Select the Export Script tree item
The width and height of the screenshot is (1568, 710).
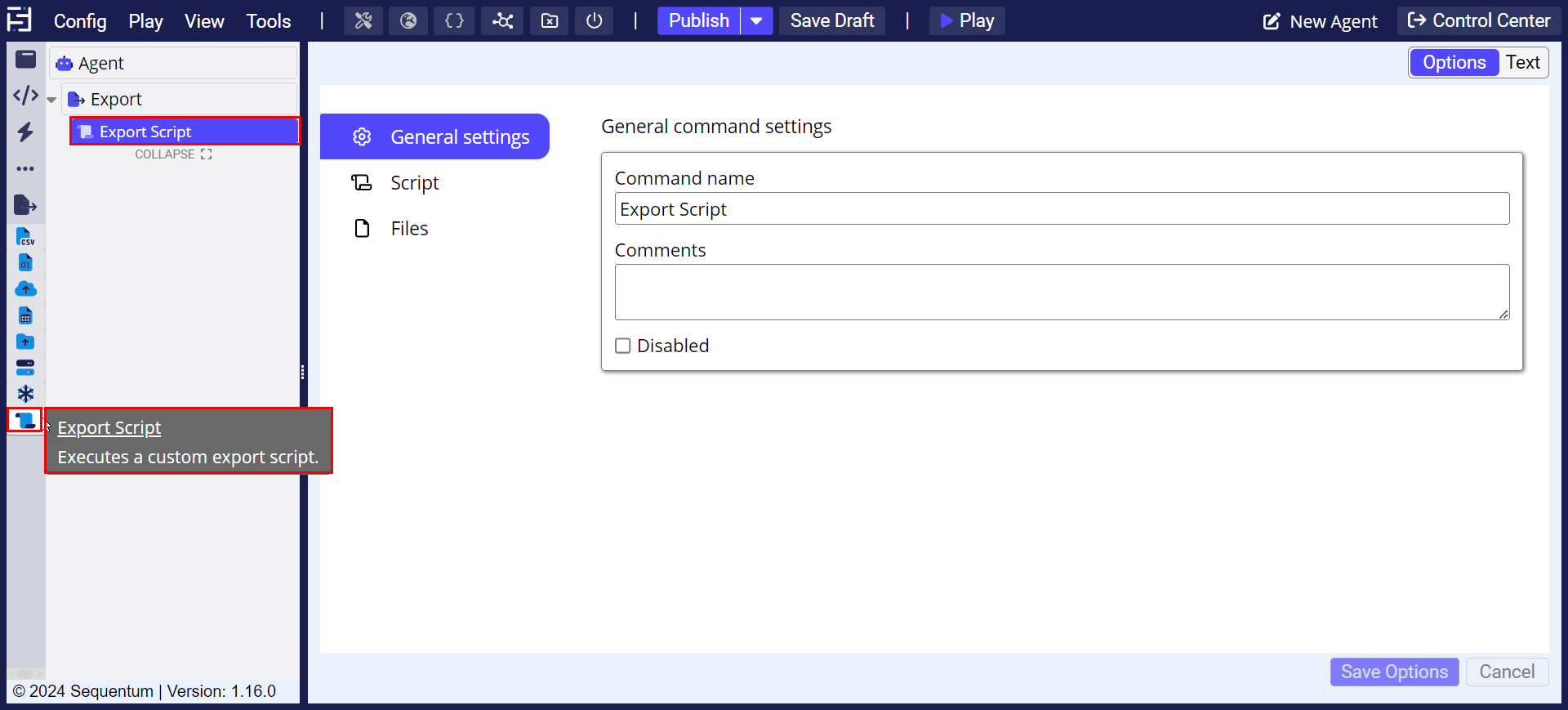185,132
